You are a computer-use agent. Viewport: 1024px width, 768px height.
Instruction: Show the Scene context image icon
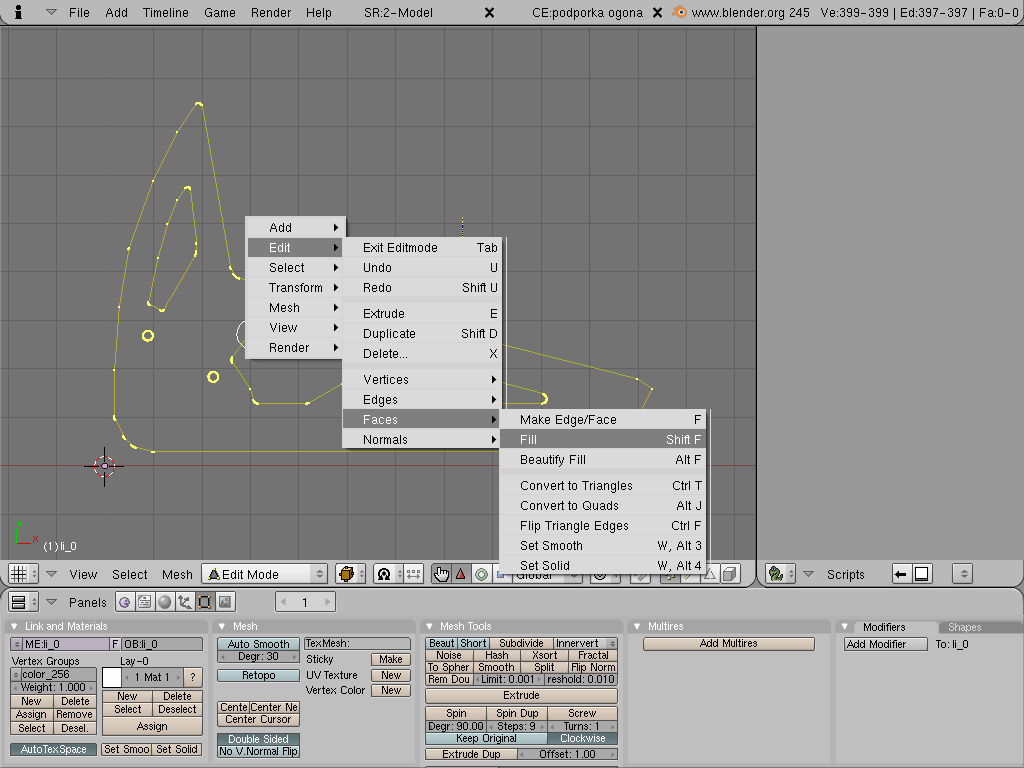tap(225, 601)
